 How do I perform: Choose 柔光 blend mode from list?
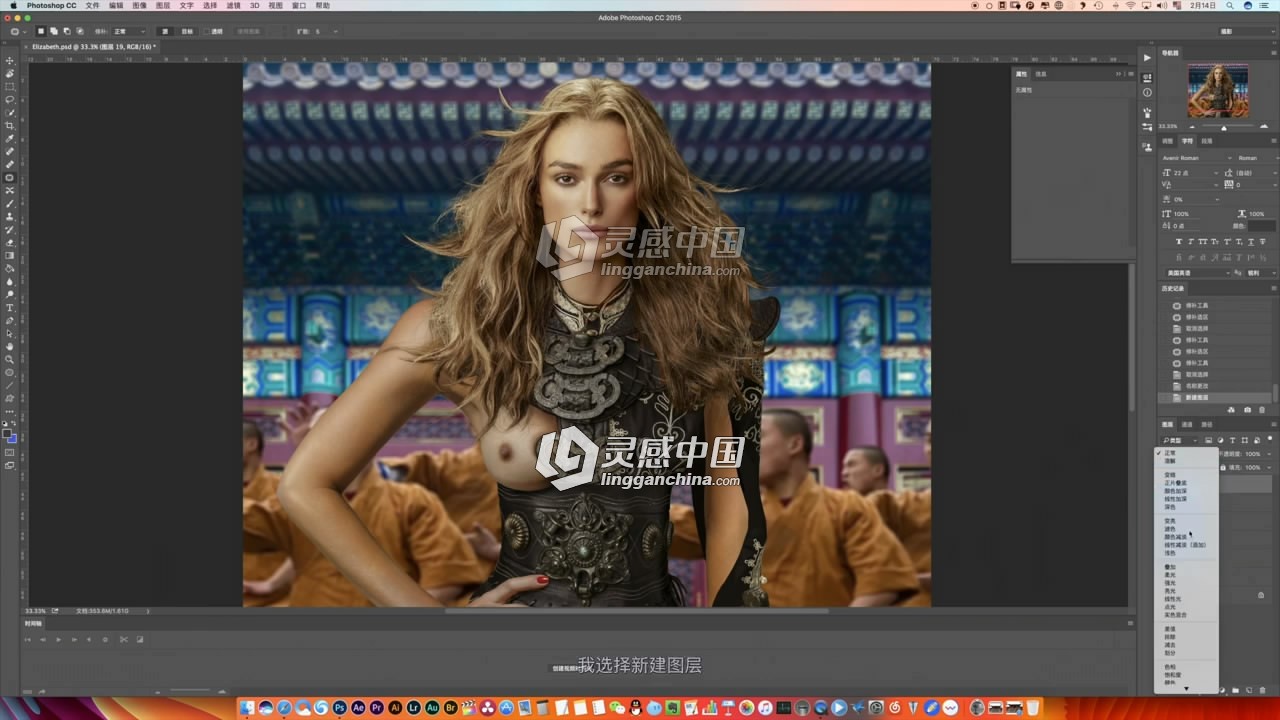point(1170,575)
